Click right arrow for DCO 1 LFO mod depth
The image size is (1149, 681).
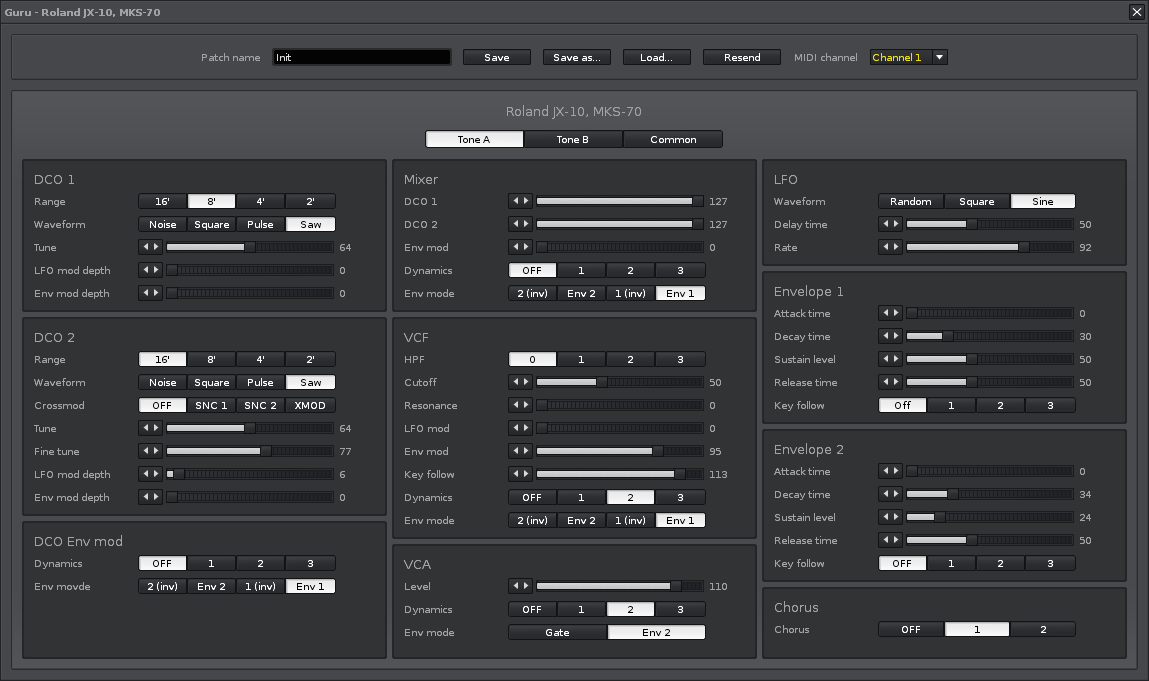click(155, 270)
